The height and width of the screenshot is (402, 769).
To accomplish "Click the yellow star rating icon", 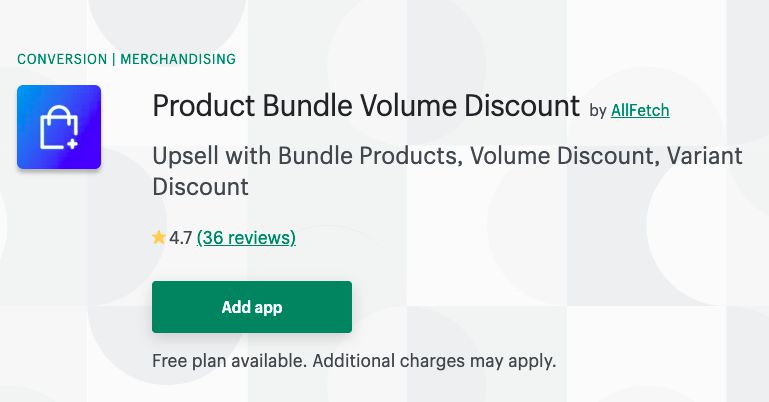I will (x=159, y=238).
